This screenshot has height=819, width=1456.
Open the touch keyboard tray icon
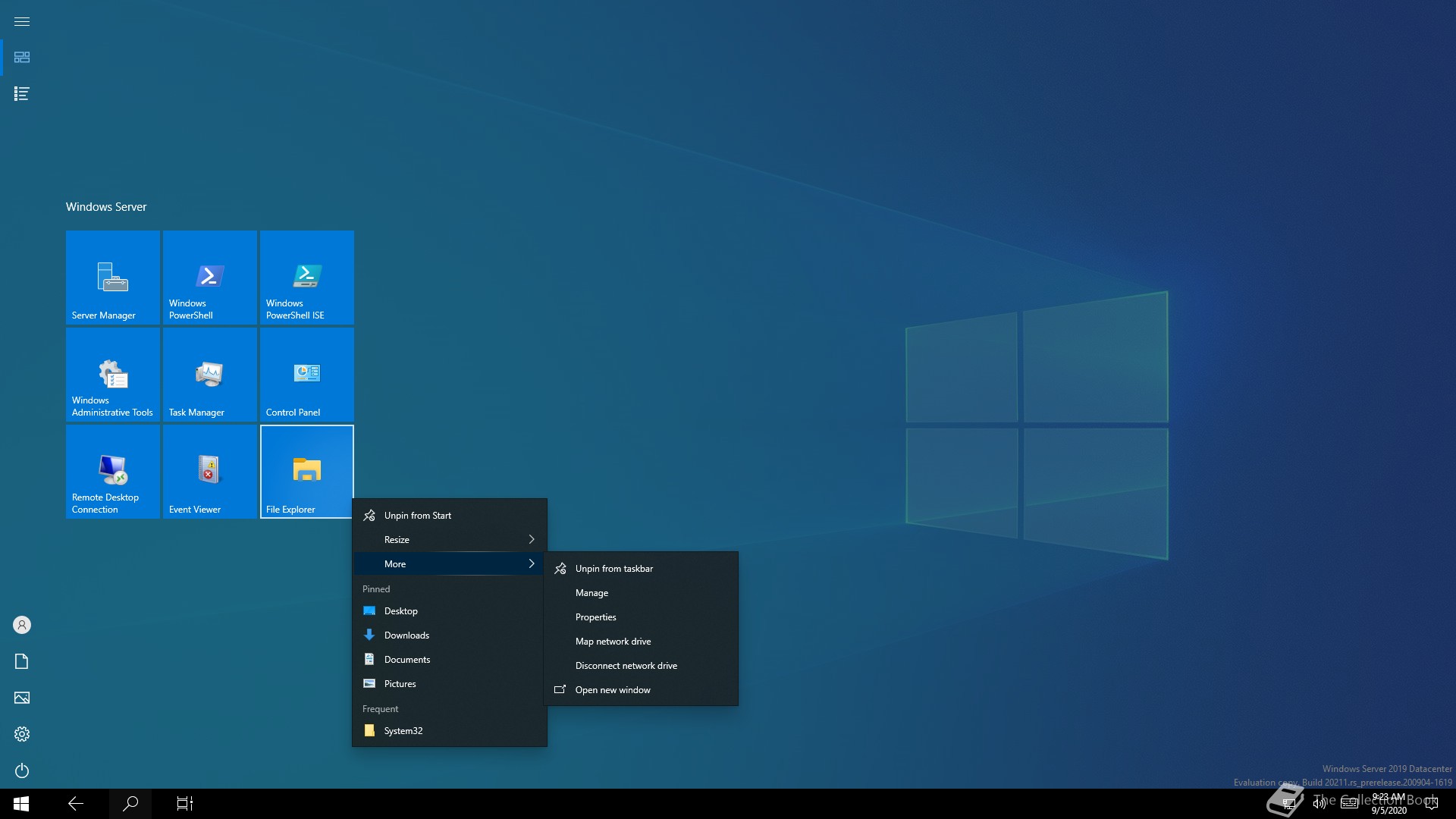(x=1349, y=804)
